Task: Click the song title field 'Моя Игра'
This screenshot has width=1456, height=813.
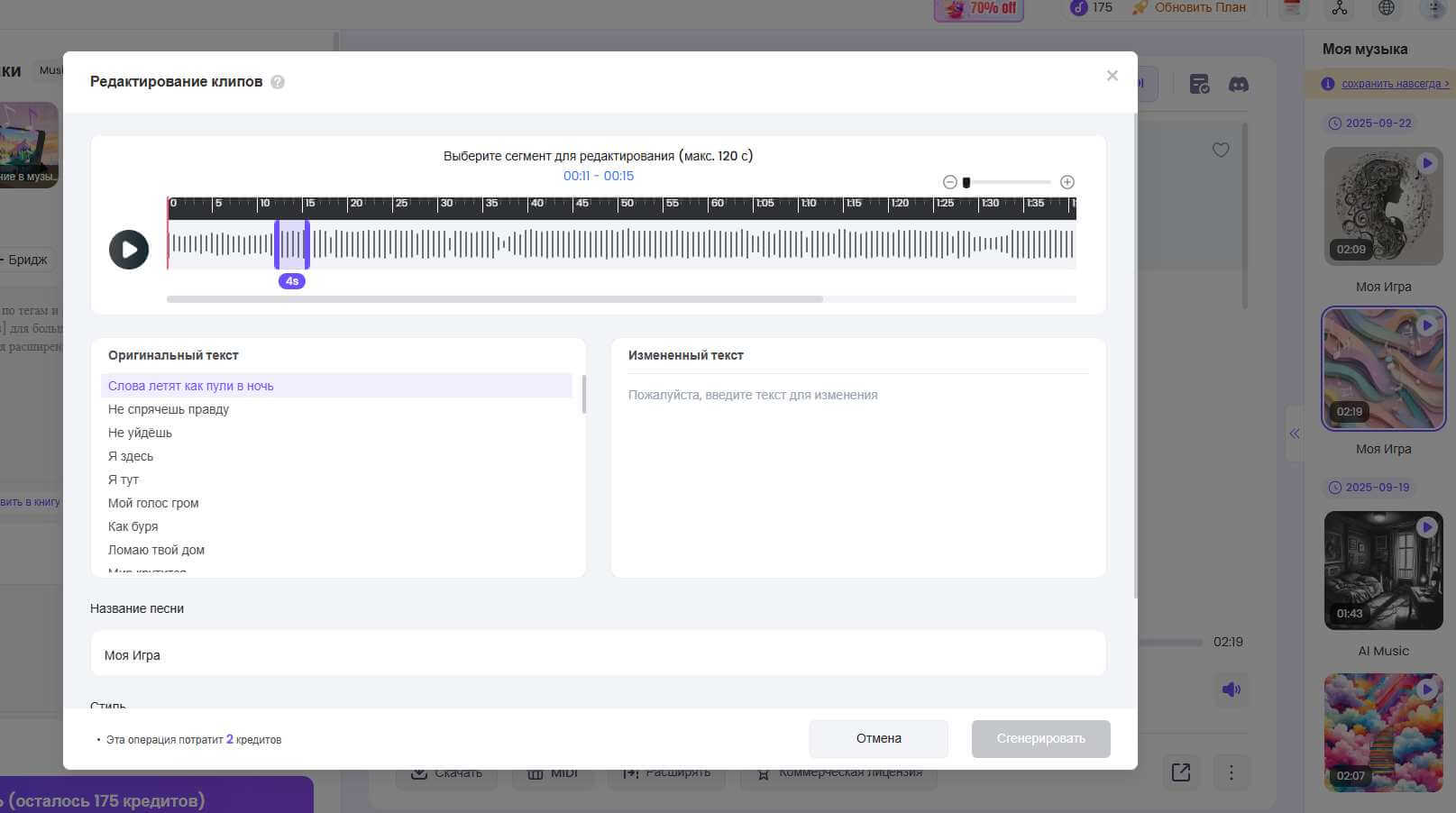Action: point(598,654)
